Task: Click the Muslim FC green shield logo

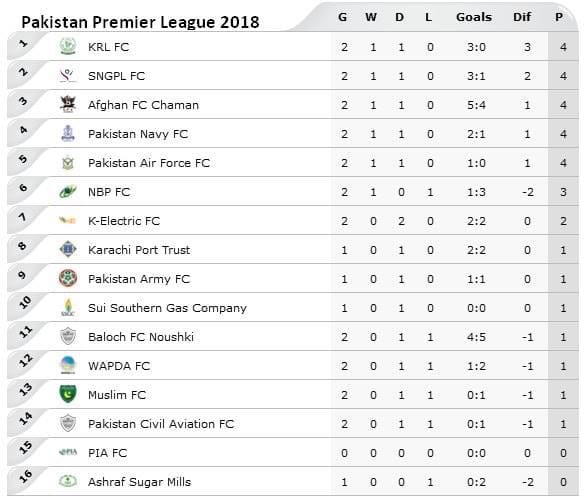Action: click(x=68, y=394)
